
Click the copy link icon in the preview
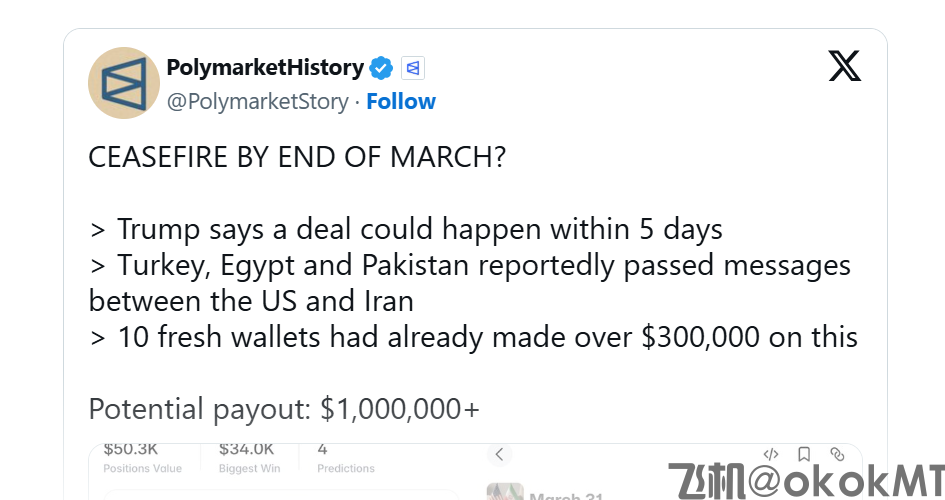point(837,454)
